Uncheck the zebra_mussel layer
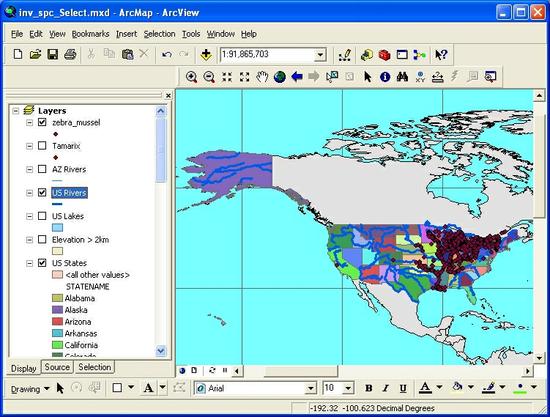Viewport: 550px width, 417px height. (42, 122)
